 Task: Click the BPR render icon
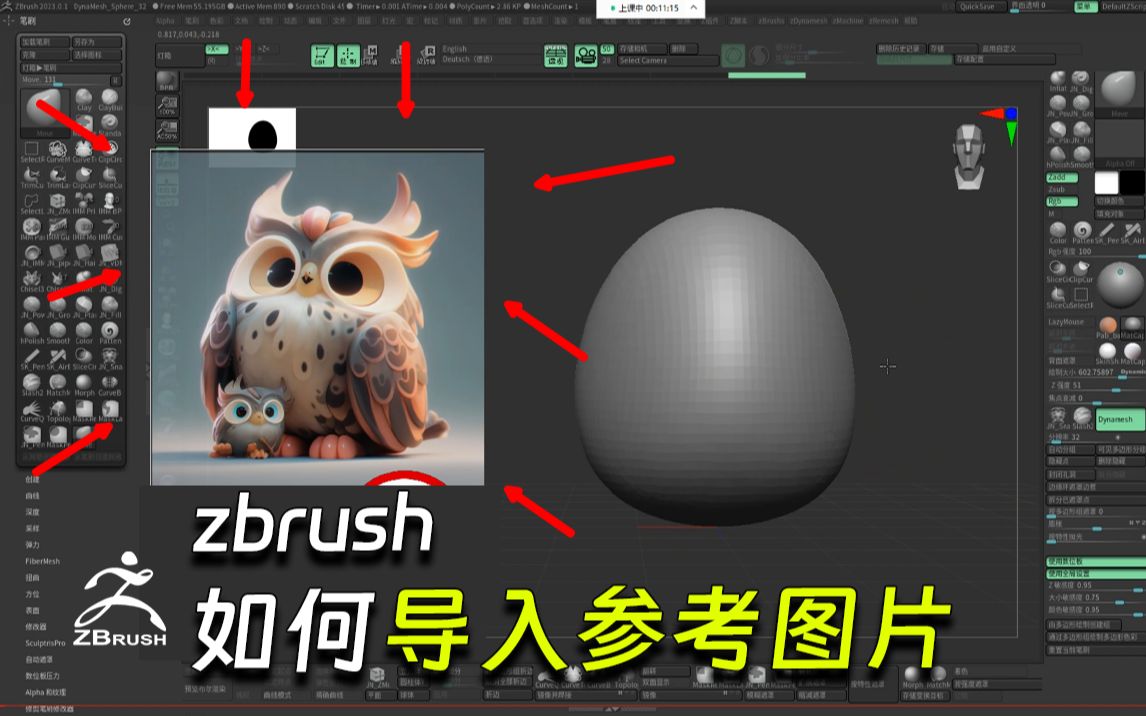(x=167, y=81)
